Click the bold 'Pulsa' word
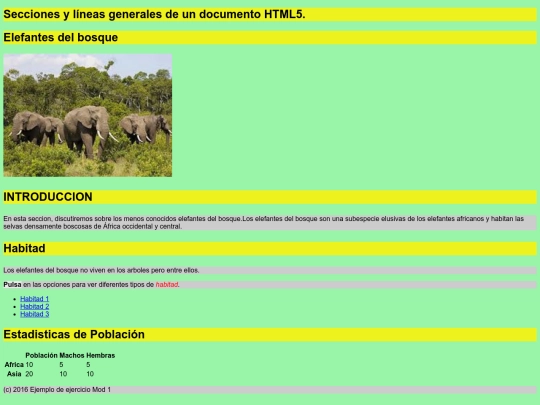Viewport: 540px width, 405px height. [12, 284]
